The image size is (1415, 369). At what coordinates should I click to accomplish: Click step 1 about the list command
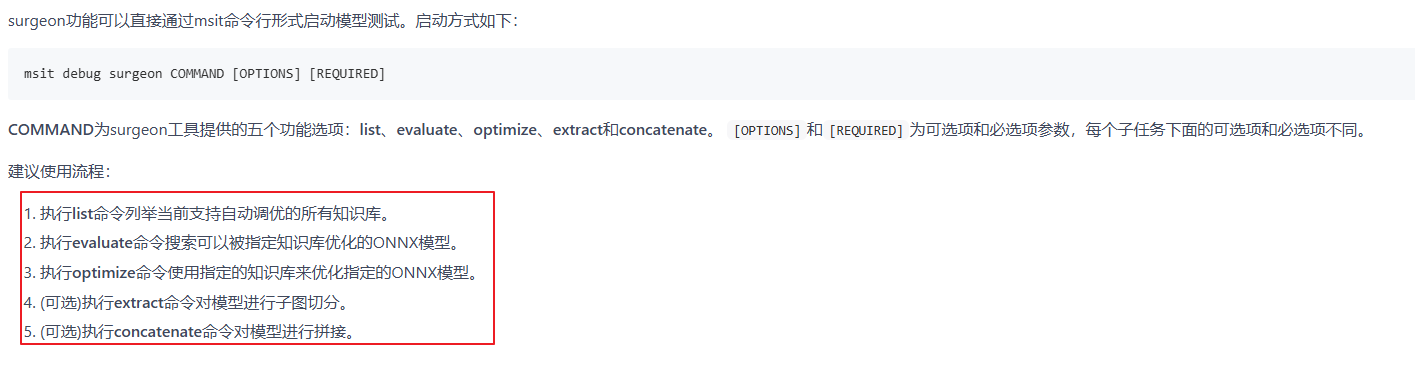coord(206,214)
